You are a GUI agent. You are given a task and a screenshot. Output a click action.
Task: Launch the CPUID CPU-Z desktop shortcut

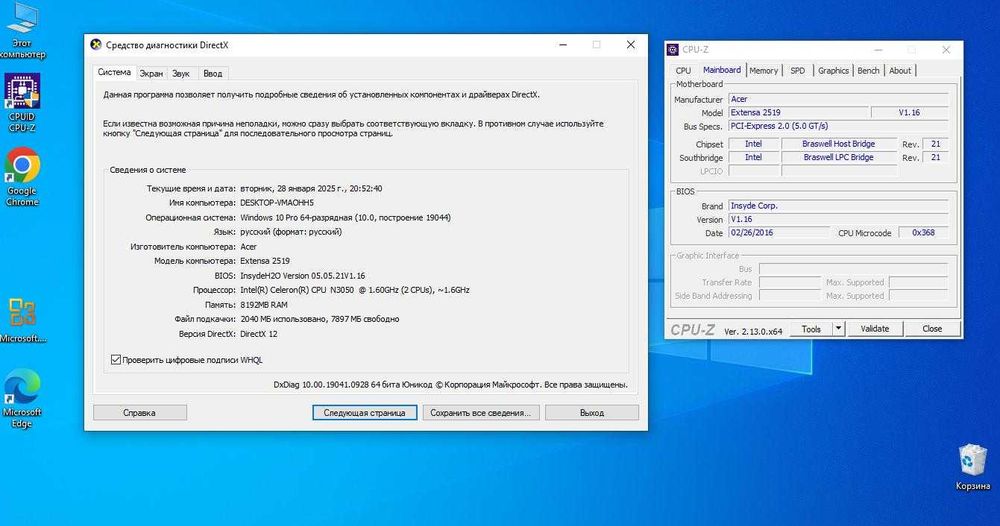[x=22, y=102]
